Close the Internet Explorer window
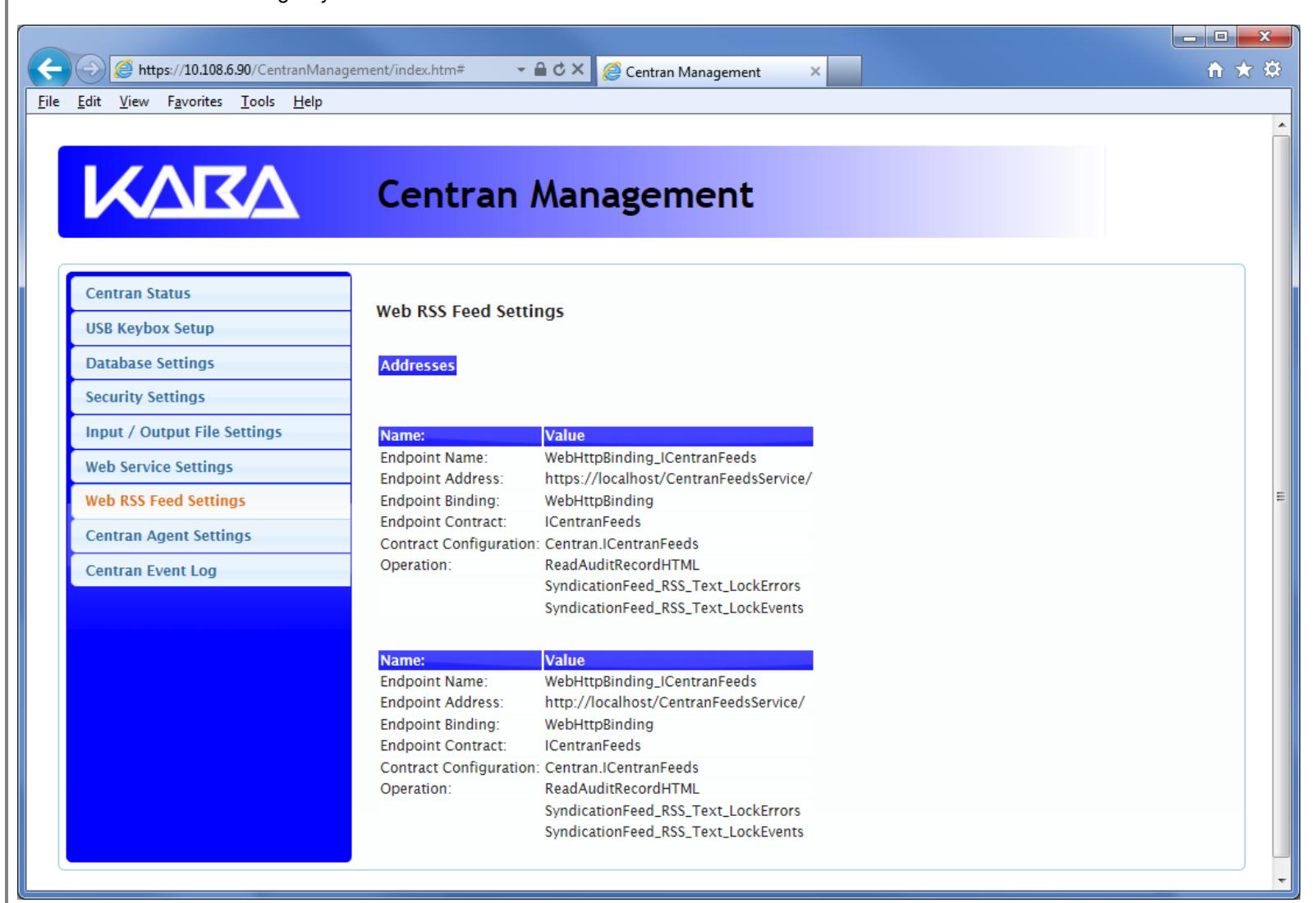 click(x=1263, y=37)
